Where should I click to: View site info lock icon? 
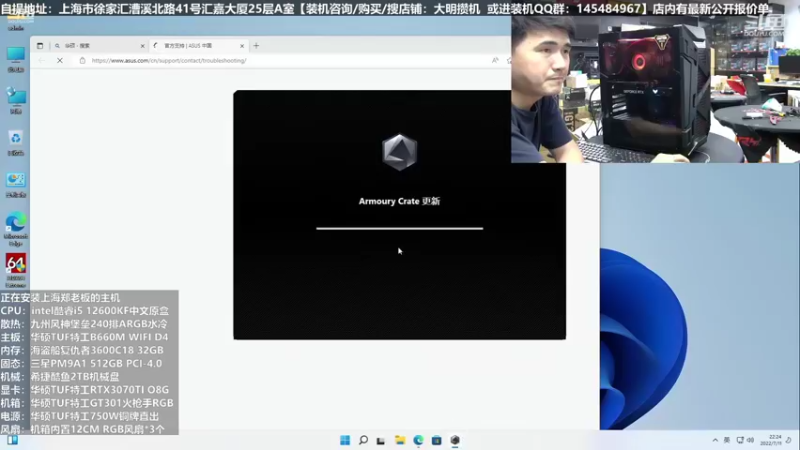(x=83, y=60)
